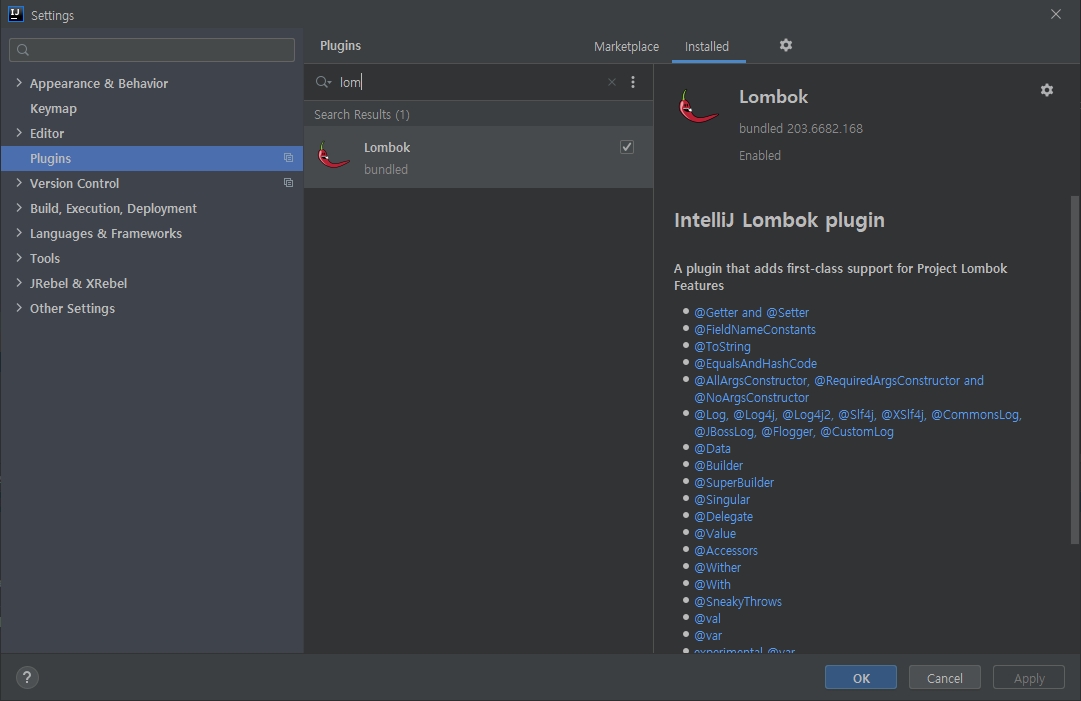Open the @NoArgsConstructor link
Viewport: 1081px width, 701px height.
coord(751,398)
